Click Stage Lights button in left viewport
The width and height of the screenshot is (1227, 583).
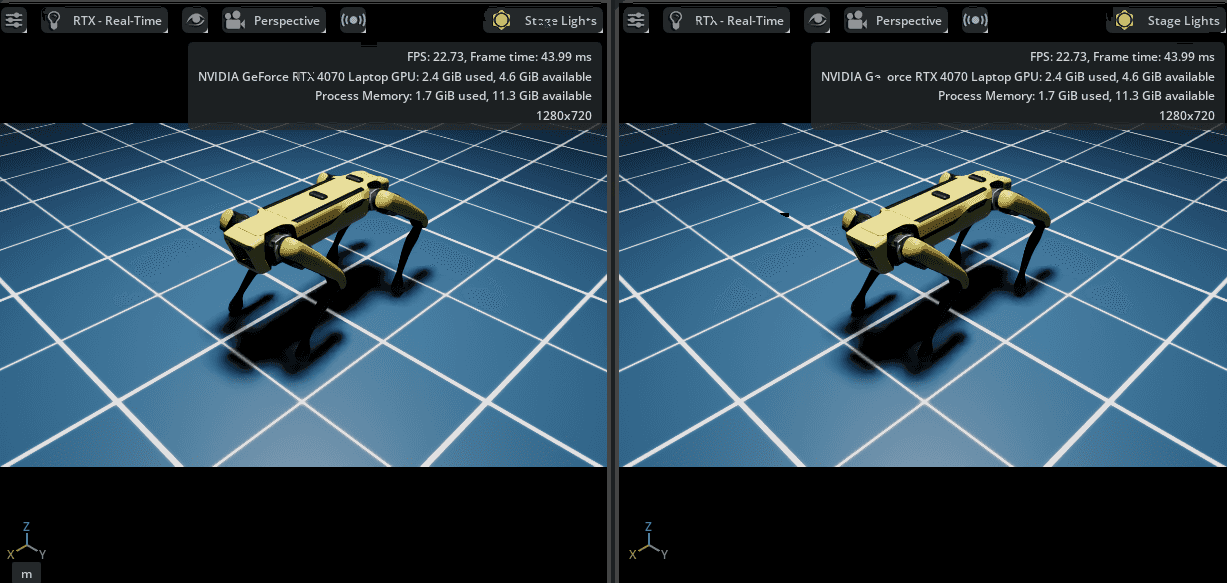point(545,20)
